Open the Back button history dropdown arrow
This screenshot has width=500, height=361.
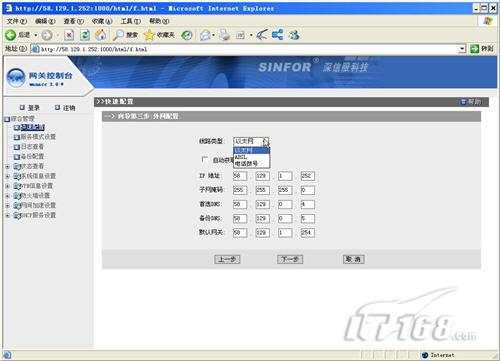click(36, 35)
